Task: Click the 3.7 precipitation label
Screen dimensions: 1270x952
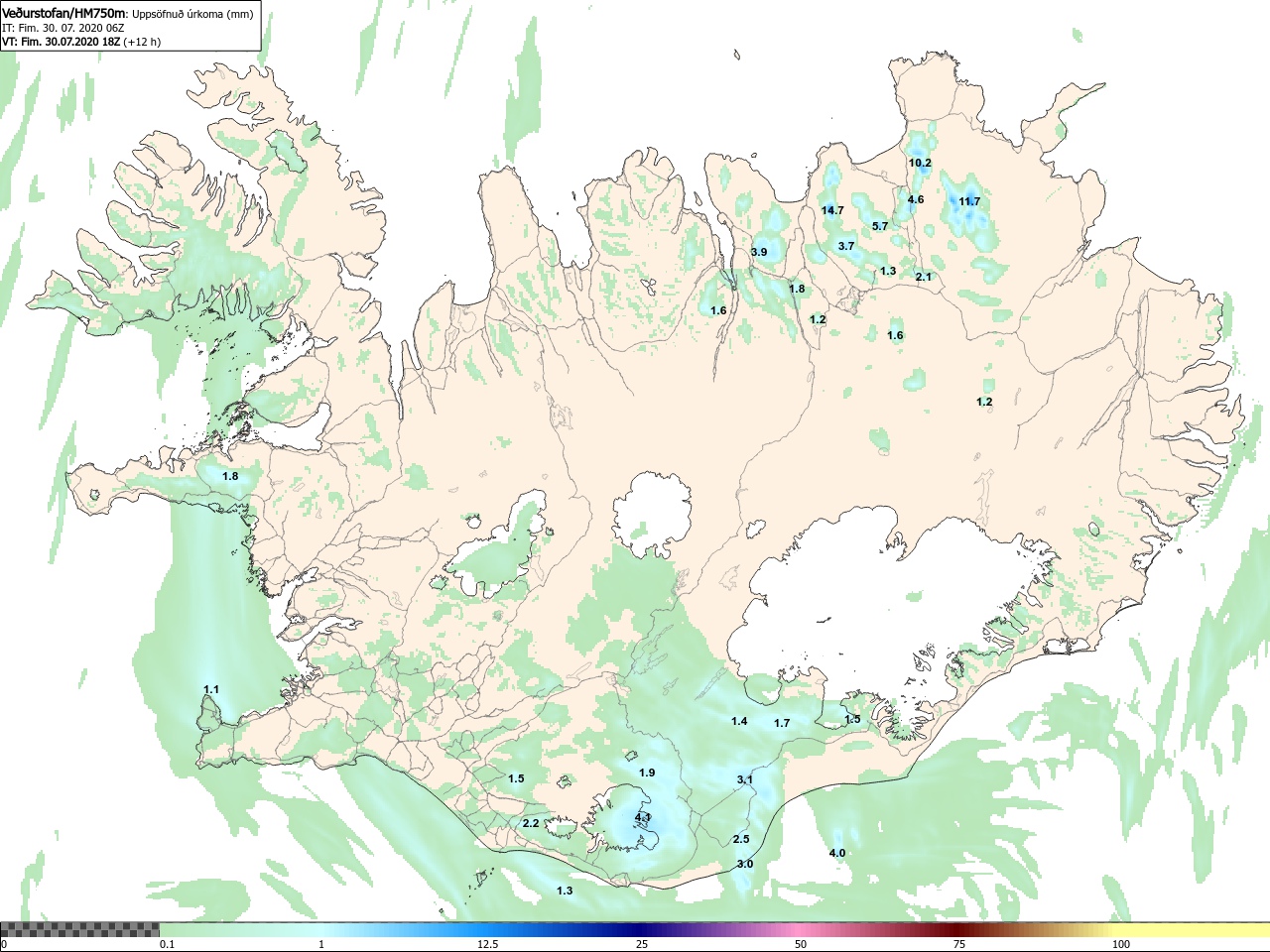Action: [x=846, y=246]
